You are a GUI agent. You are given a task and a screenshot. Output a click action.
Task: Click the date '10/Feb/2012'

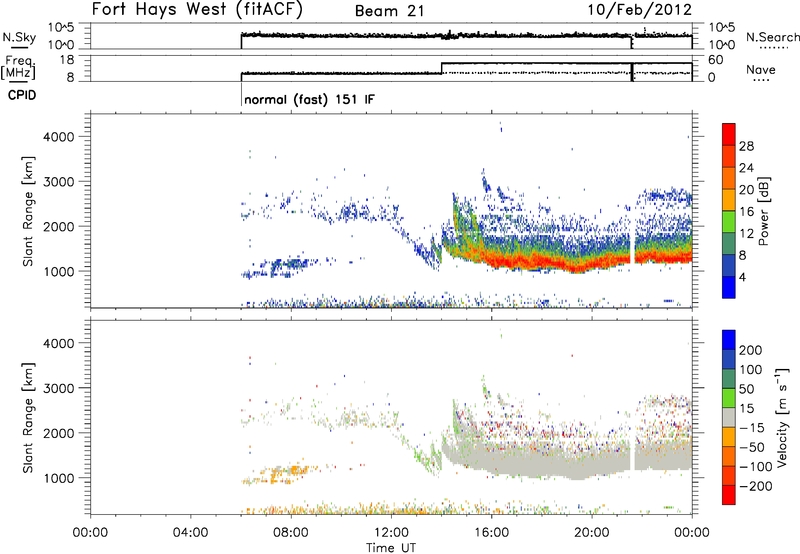click(x=640, y=10)
